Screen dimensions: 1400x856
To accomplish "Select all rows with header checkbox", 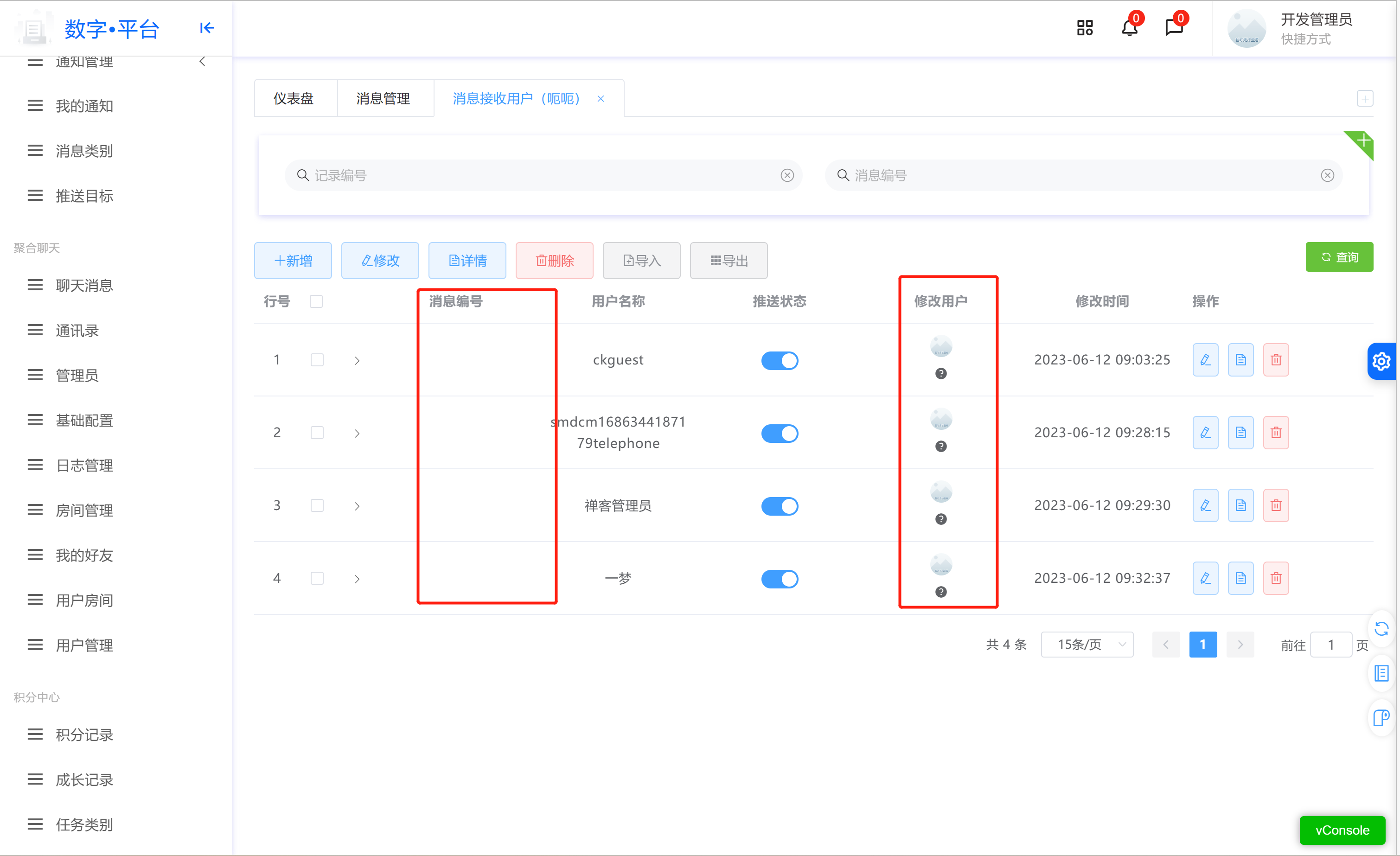I will pos(316,301).
